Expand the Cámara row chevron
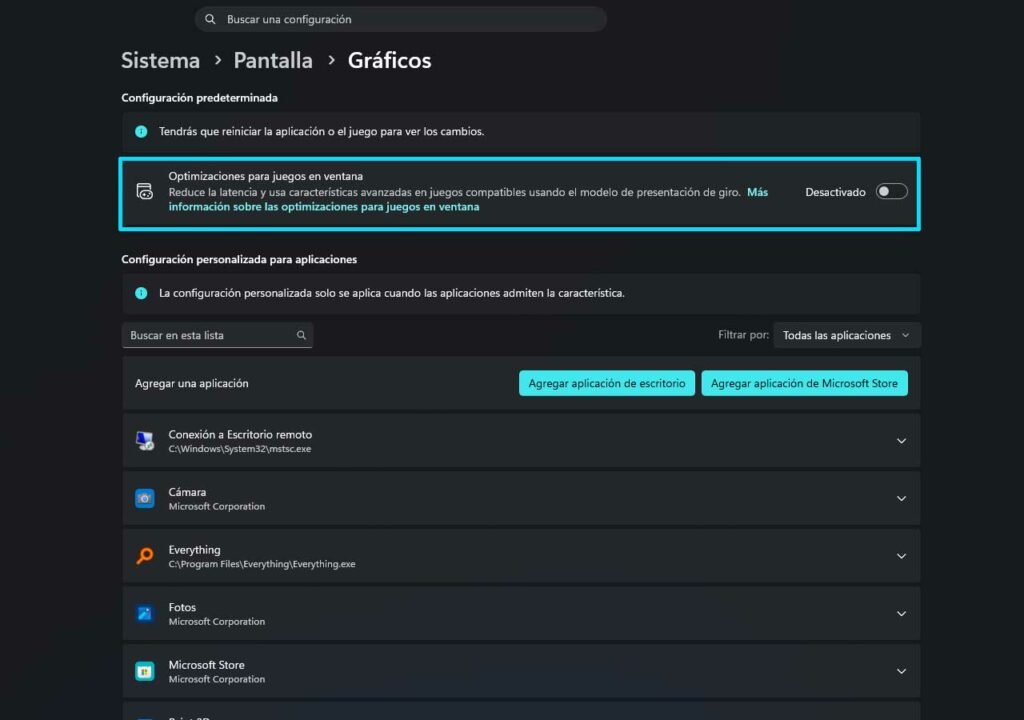The image size is (1024, 720). (901, 499)
